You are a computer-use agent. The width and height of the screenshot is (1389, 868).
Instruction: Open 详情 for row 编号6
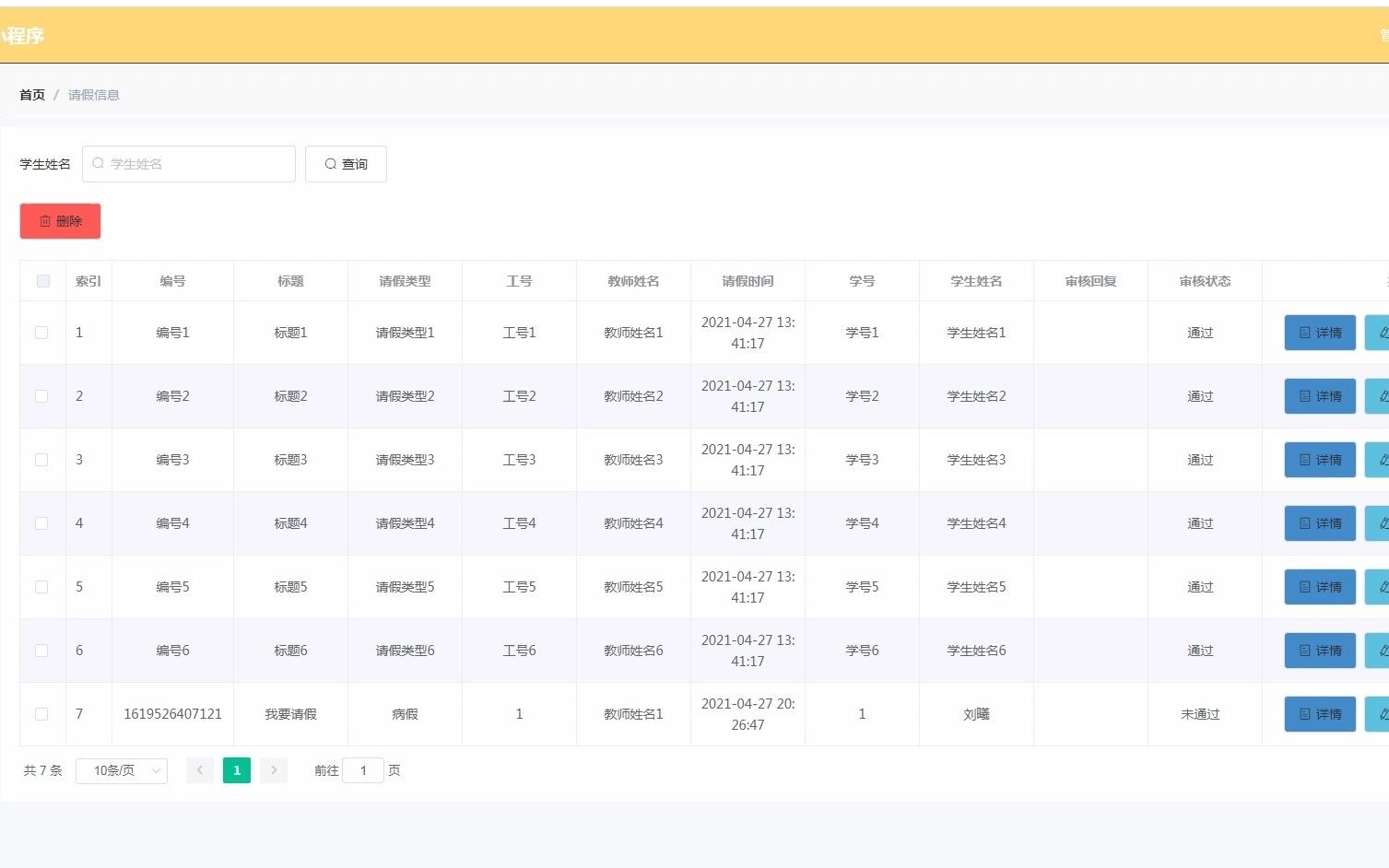(x=1320, y=651)
